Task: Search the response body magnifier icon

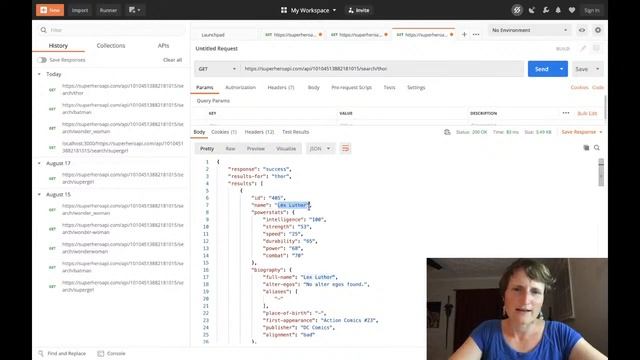Action: tap(597, 148)
